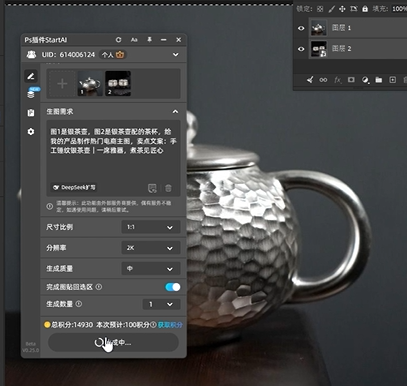Click the user avatar icon beside UID
407x386 pixels.
coord(31,54)
